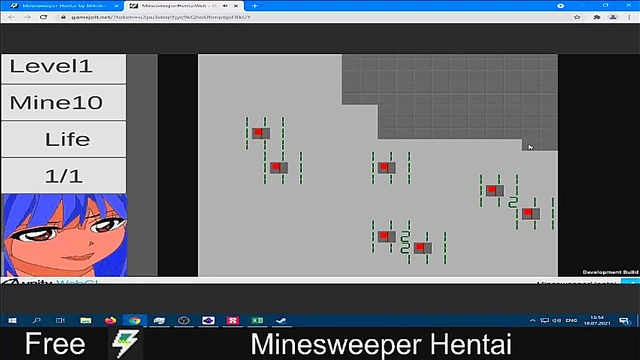Image resolution: width=640 pixels, height=360 pixels.
Task: Reload the gamejolt page
Action: click(x=43, y=17)
